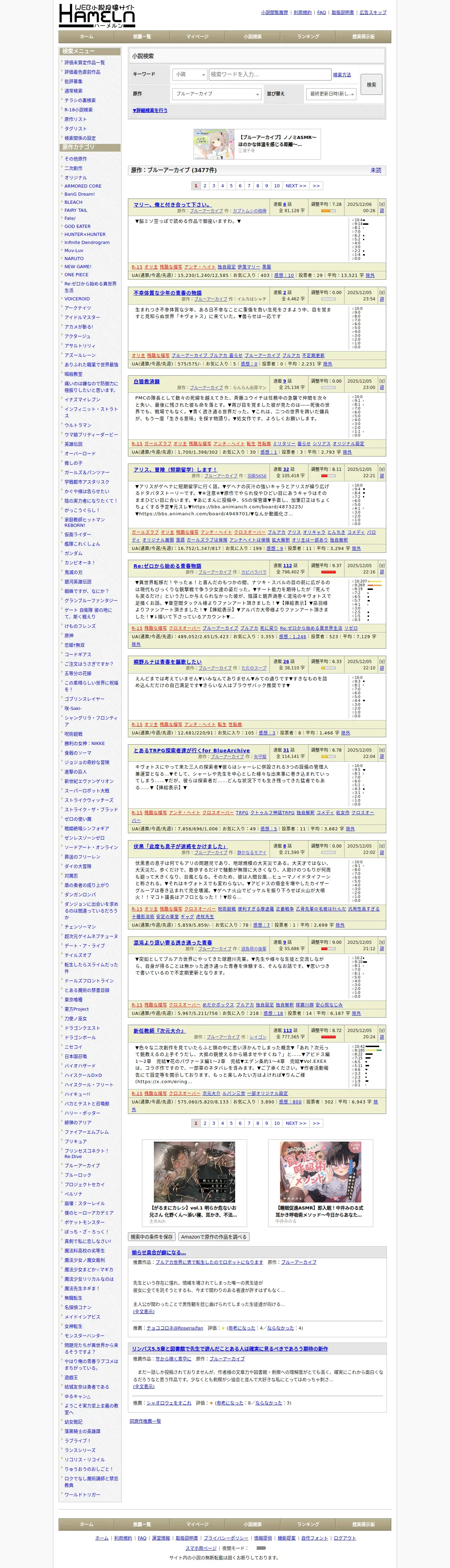Open recommendation 抛らせ具合が癖になる…
The height and width of the screenshot is (1568, 450).
pyautogui.click(x=159, y=1252)
